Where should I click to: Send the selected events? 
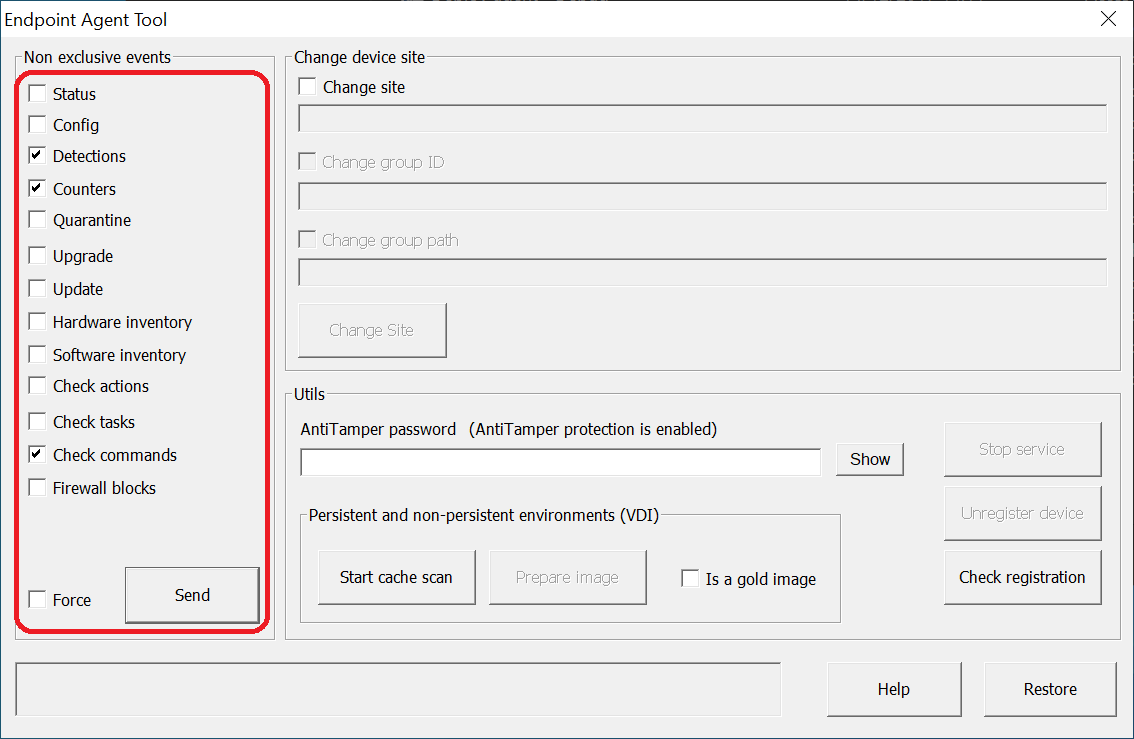point(191,594)
